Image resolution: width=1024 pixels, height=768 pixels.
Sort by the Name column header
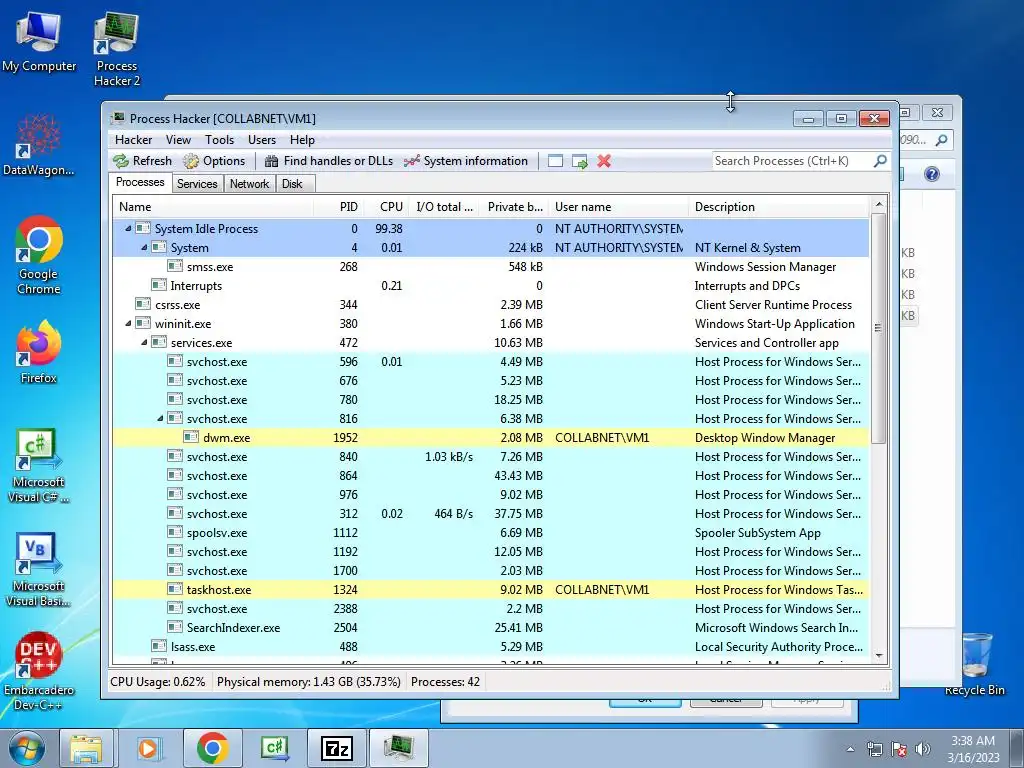(x=213, y=206)
